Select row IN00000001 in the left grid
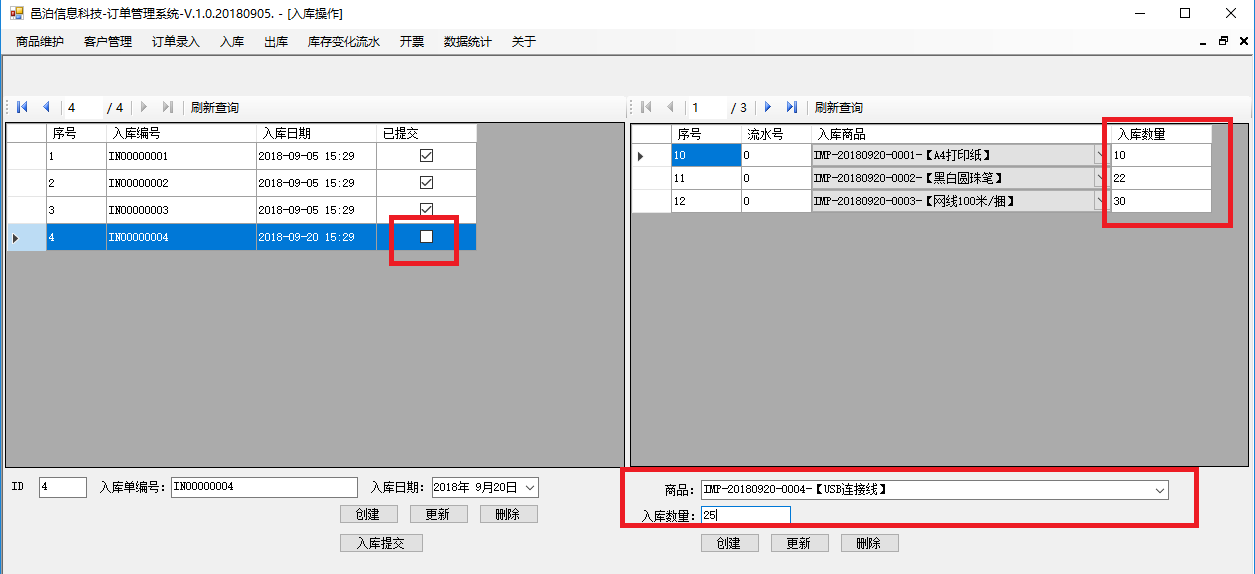This screenshot has width=1255, height=574. click(x=241, y=156)
